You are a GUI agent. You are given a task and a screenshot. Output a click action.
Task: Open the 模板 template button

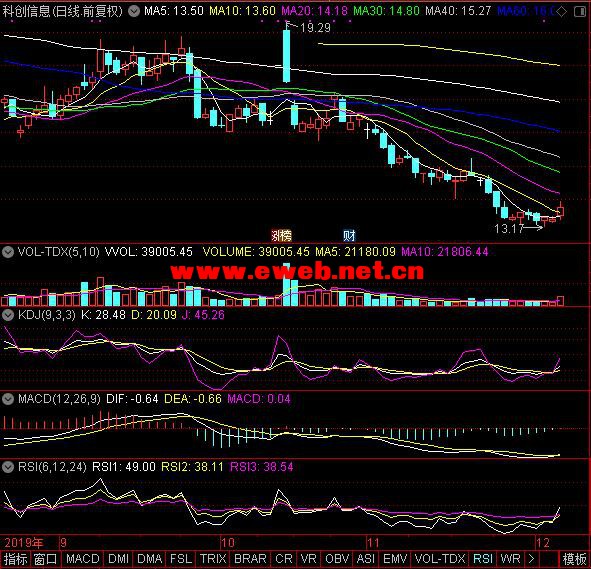(574, 558)
